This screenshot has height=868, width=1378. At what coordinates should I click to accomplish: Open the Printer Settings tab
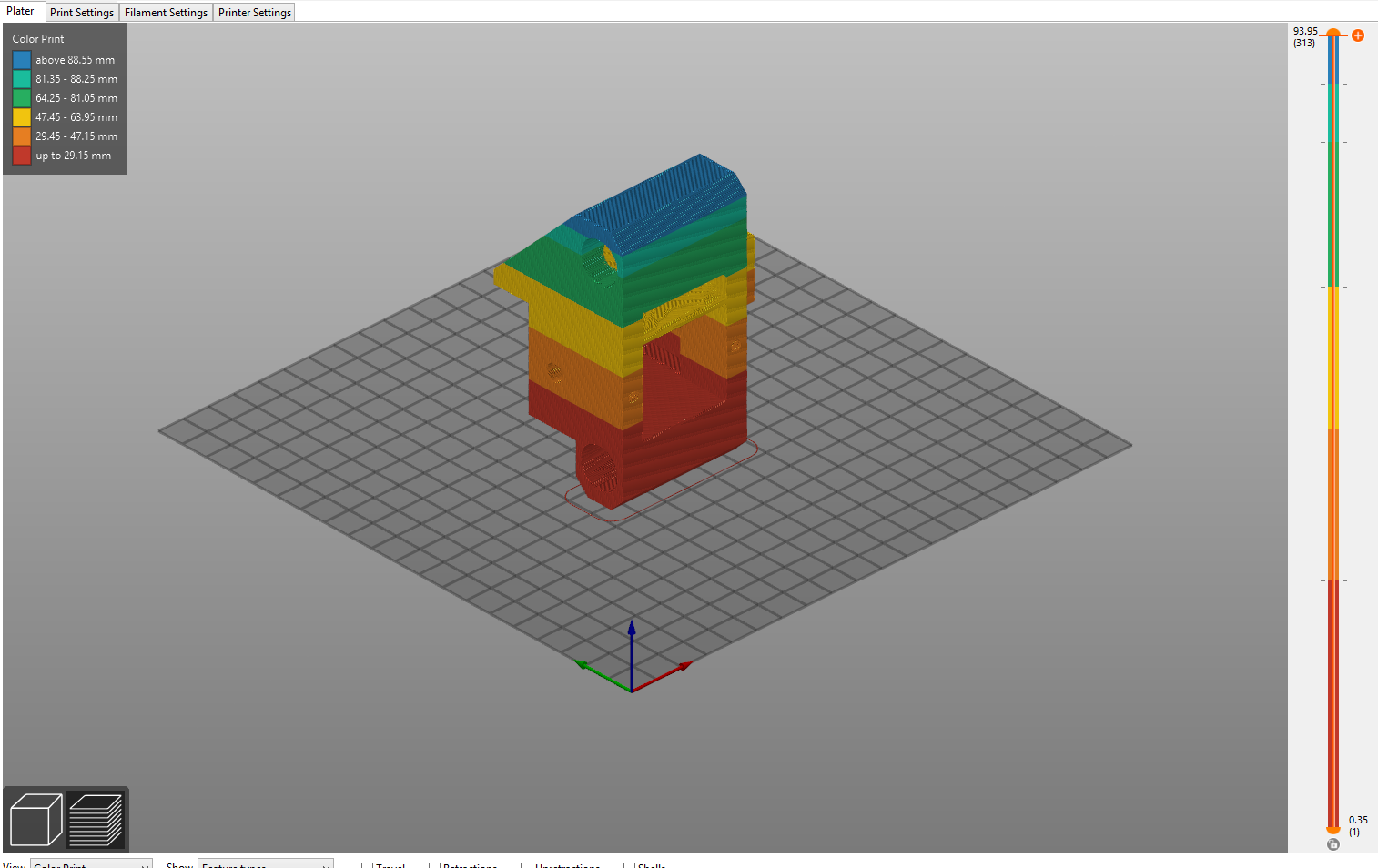pyautogui.click(x=255, y=13)
